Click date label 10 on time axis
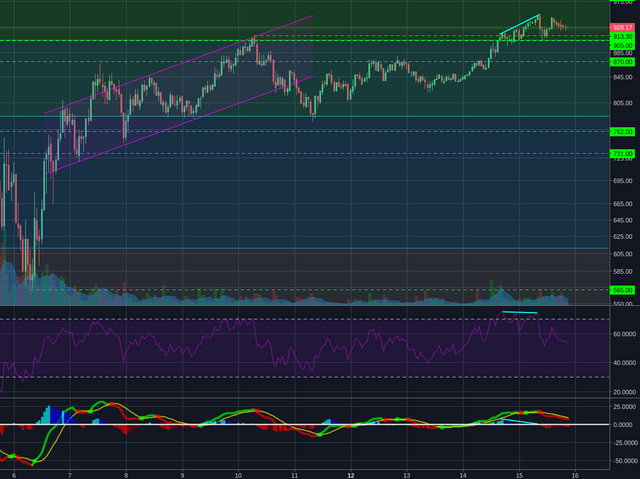The width and height of the screenshot is (640, 479). pyautogui.click(x=238, y=475)
